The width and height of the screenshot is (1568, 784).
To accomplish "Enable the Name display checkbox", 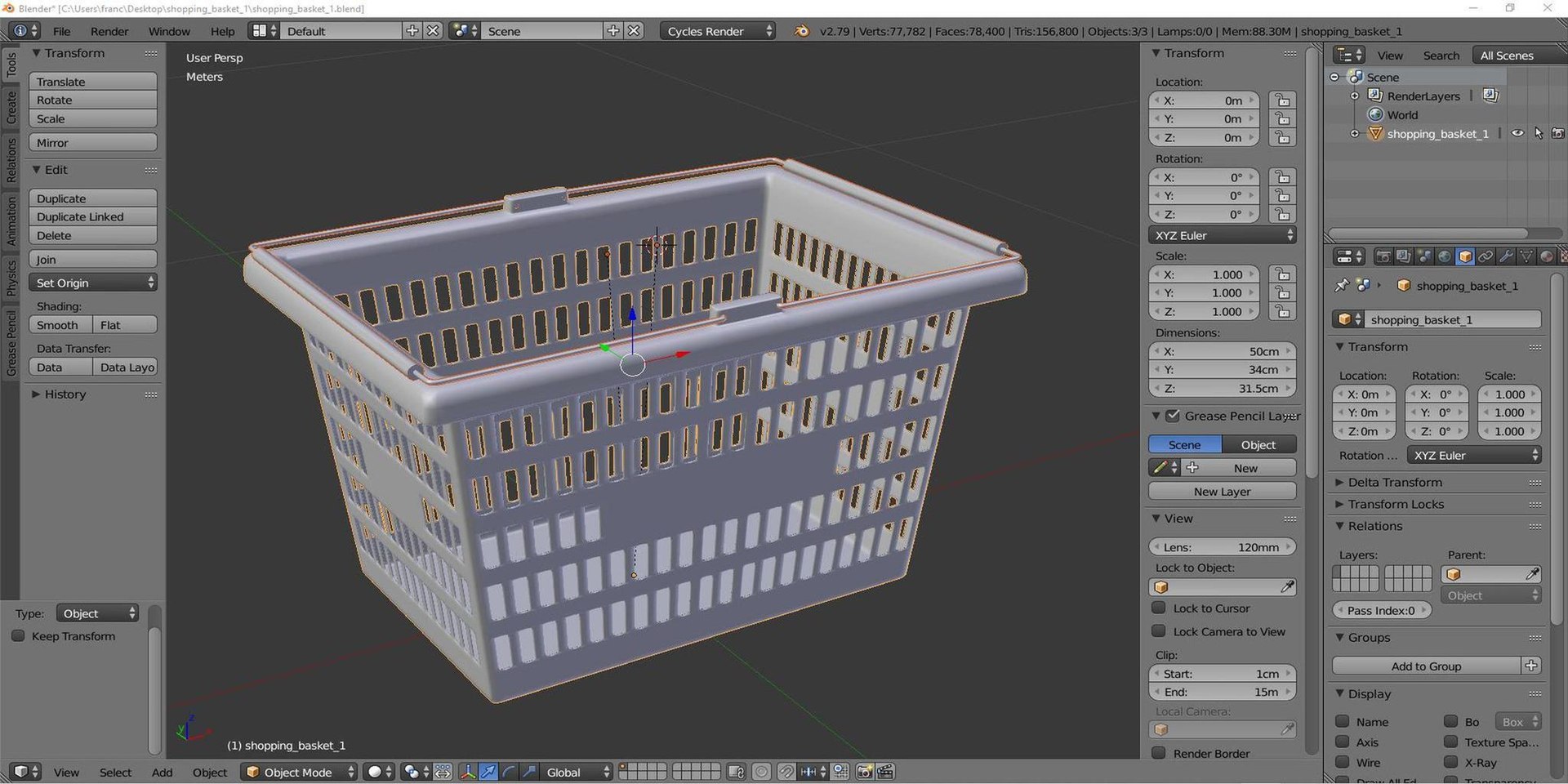I will [1342, 721].
